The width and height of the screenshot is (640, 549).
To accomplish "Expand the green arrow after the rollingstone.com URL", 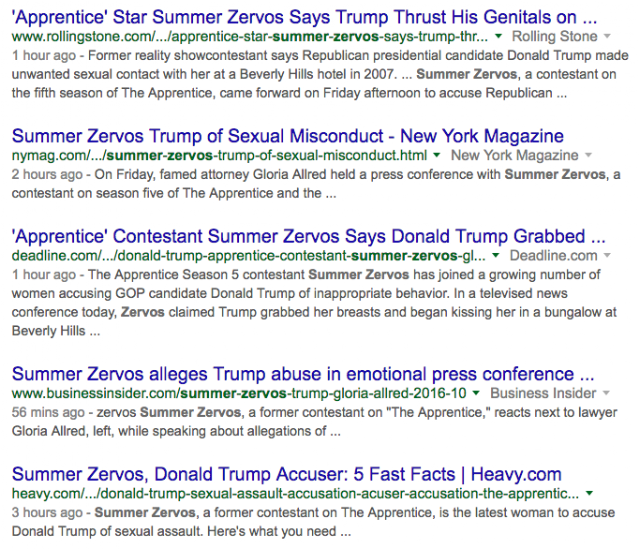I will 498,37.
